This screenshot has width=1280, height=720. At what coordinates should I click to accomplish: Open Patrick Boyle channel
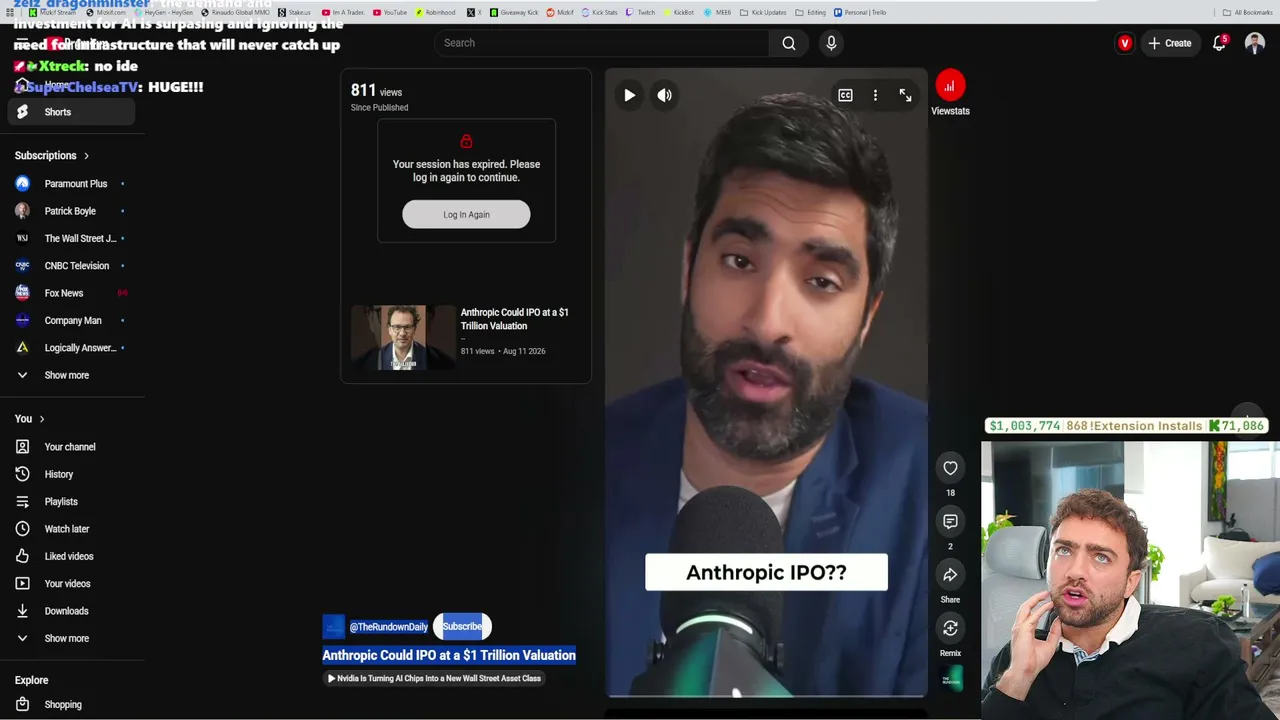pos(71,211)
